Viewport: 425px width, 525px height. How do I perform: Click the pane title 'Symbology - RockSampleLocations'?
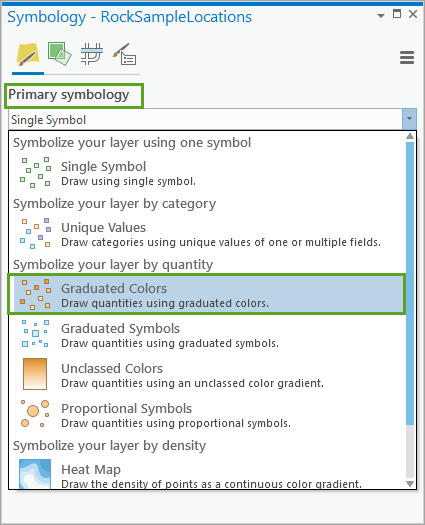coord(129,17)
